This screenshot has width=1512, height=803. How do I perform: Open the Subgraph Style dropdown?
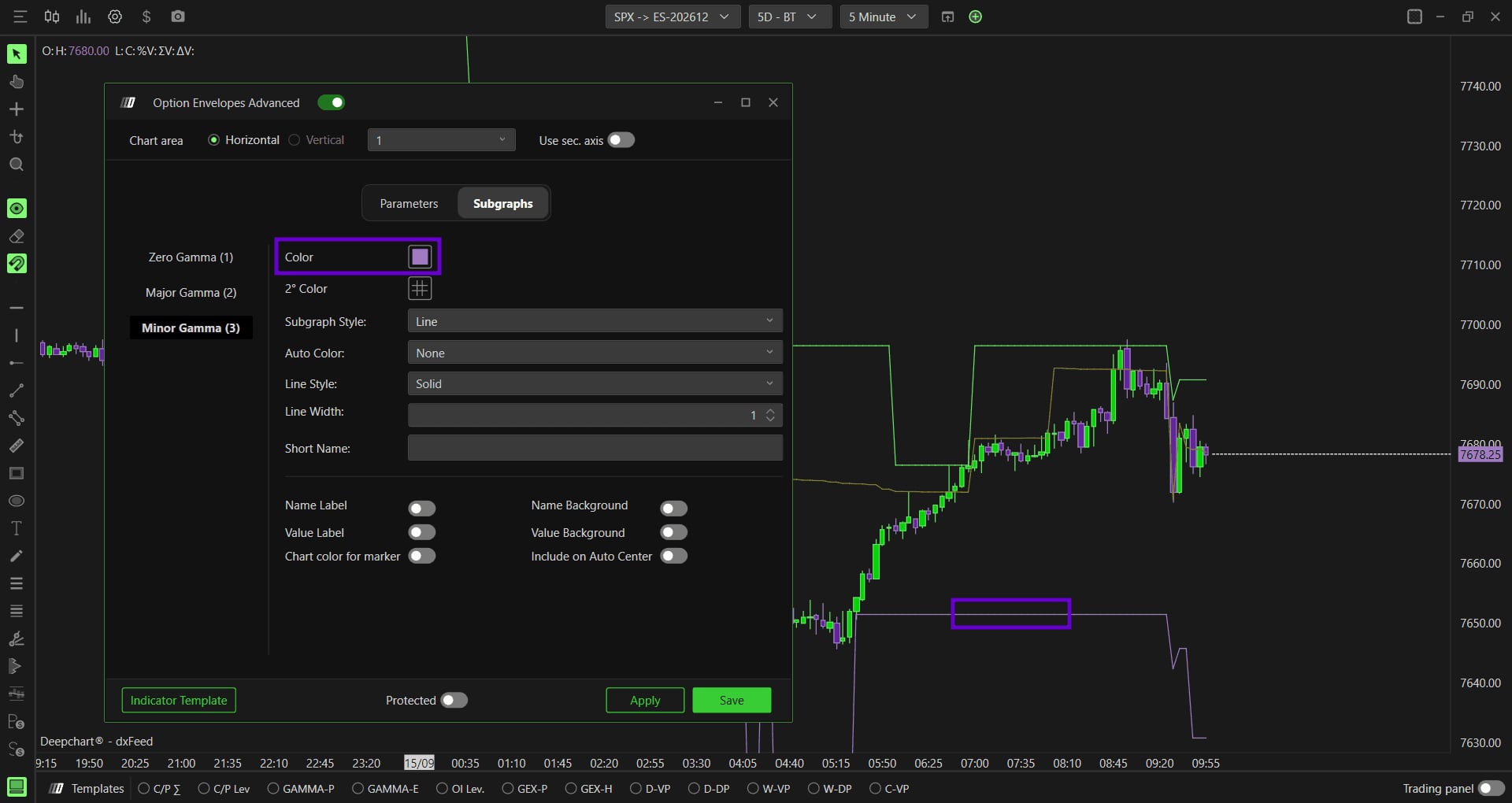(595, 321)
